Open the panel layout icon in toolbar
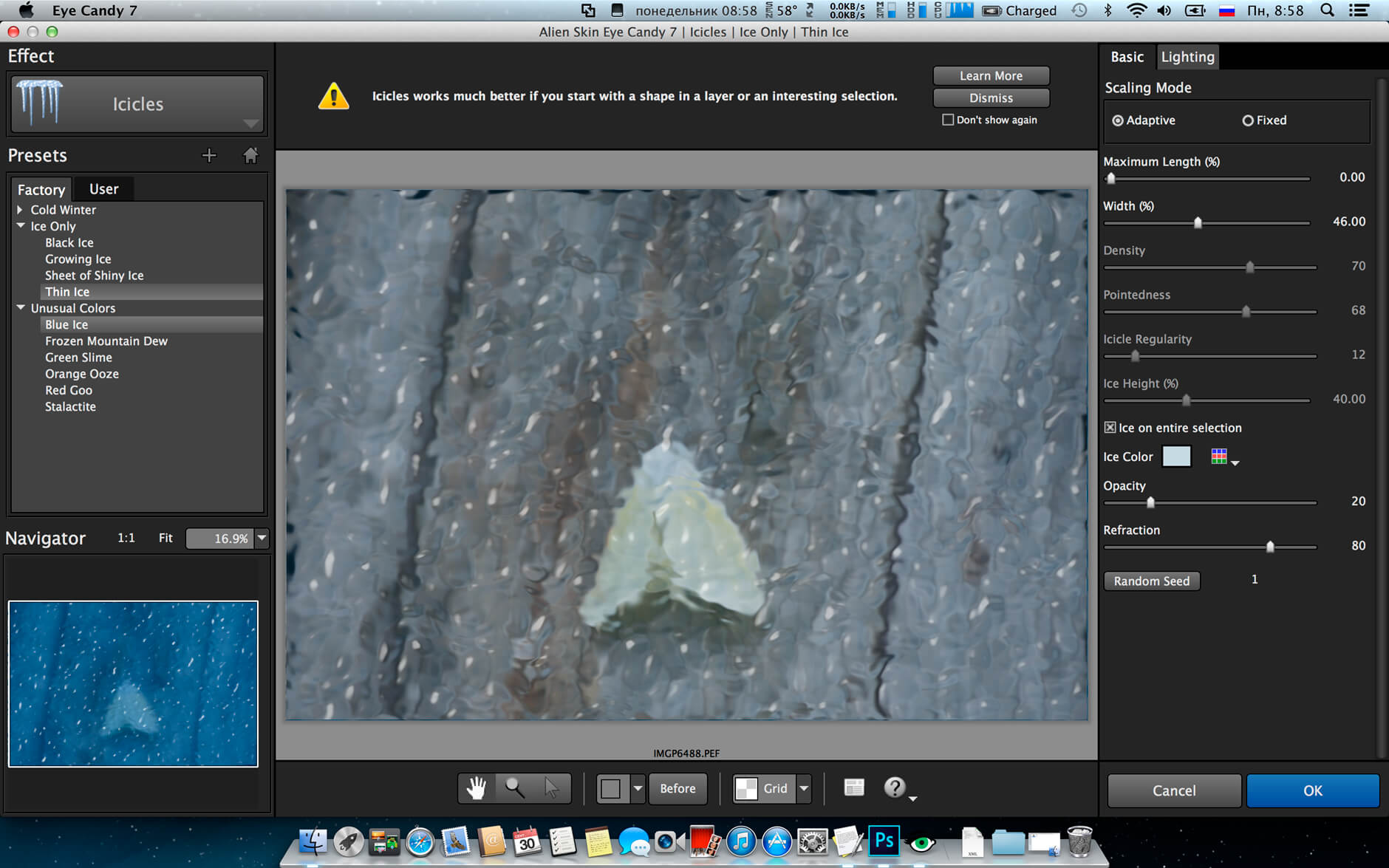Viewport: 1389px width, 868px height. (x=854, y=787)
